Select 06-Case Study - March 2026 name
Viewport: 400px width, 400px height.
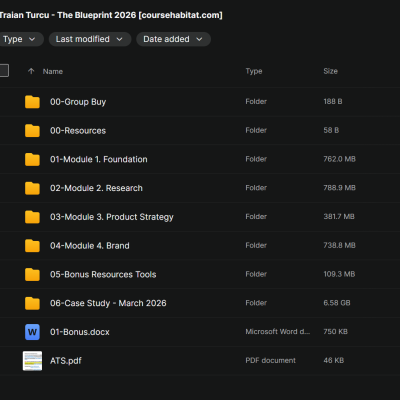pos(108,303)
